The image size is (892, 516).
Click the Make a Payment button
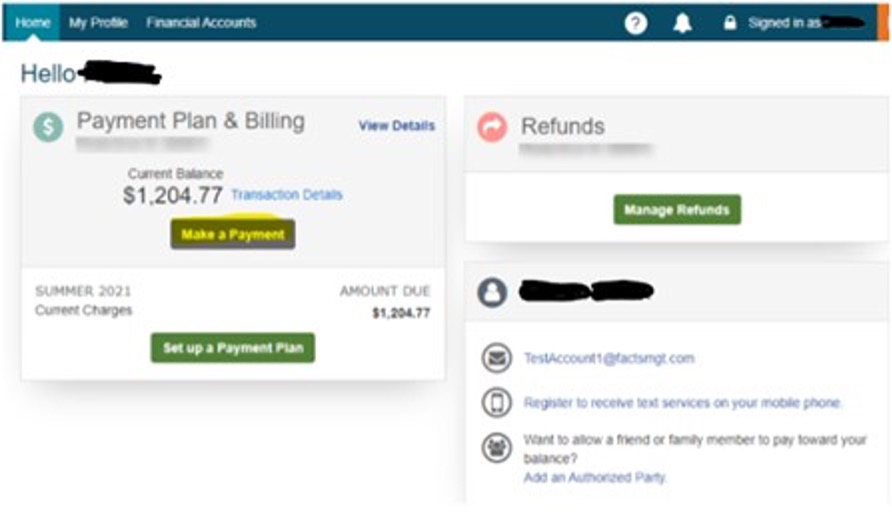point(233,234)
